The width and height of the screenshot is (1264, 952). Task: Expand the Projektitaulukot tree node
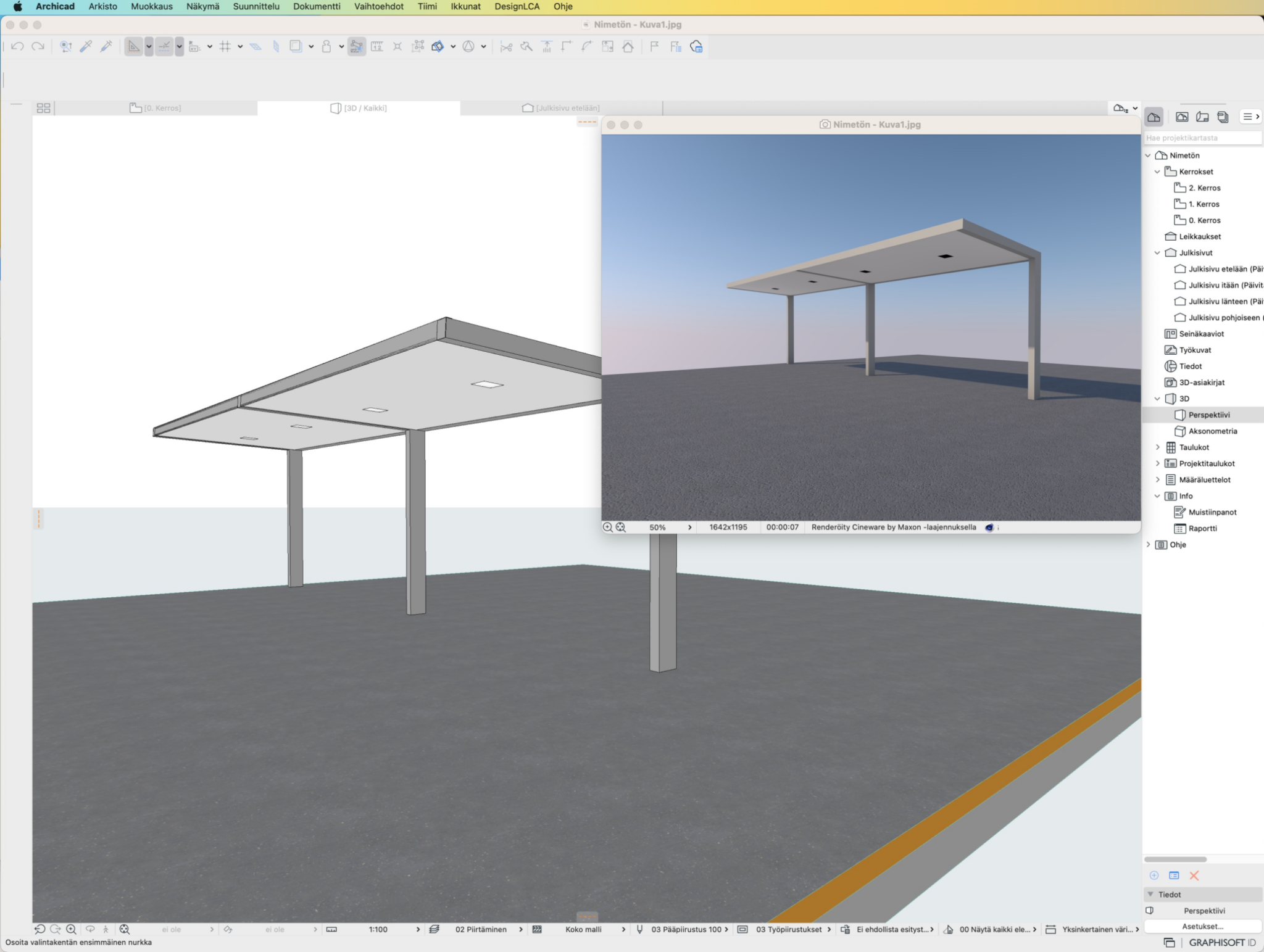point(1157,463)
